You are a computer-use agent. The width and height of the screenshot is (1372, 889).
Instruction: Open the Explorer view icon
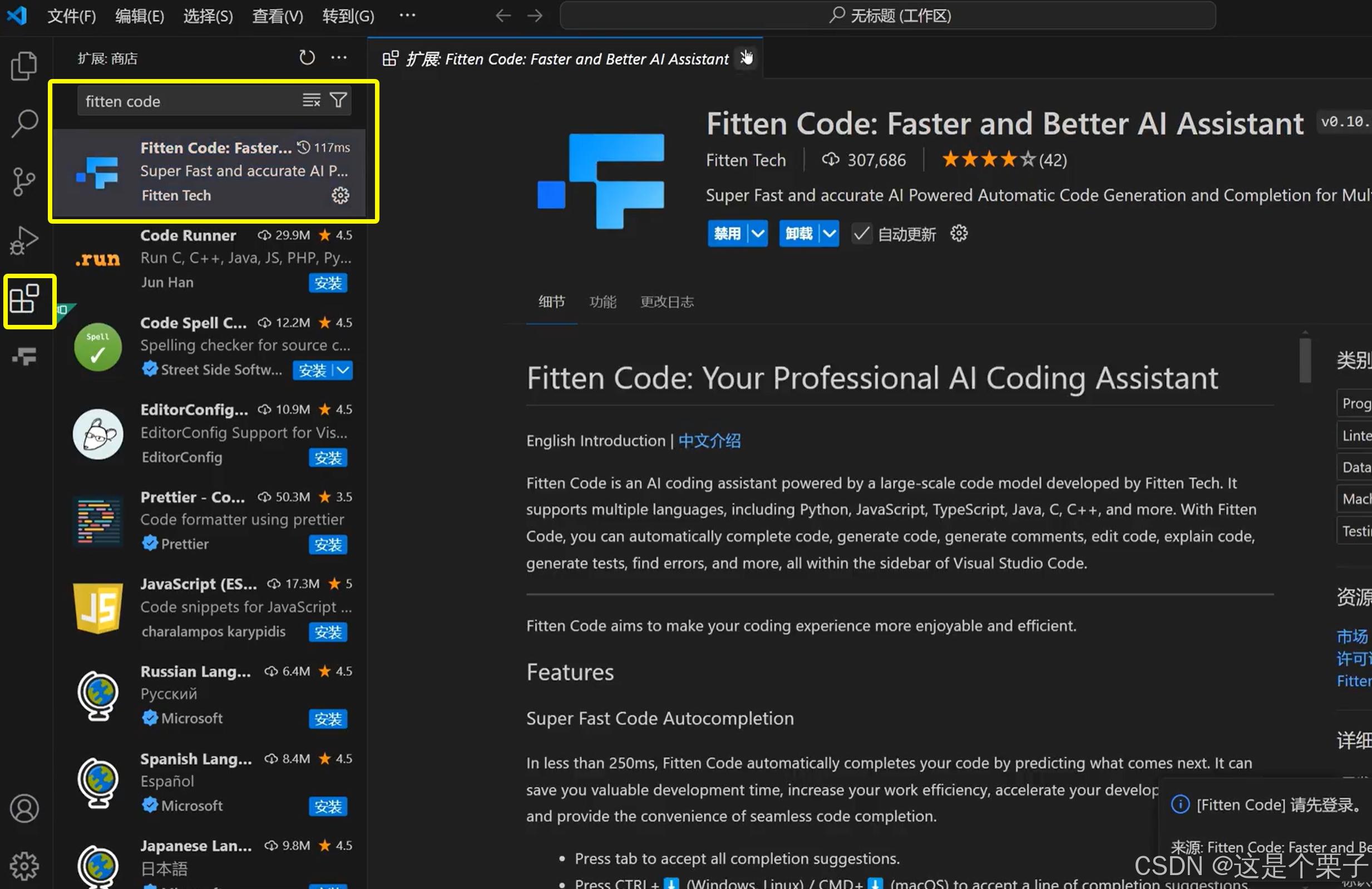click(x=23, y=66)
